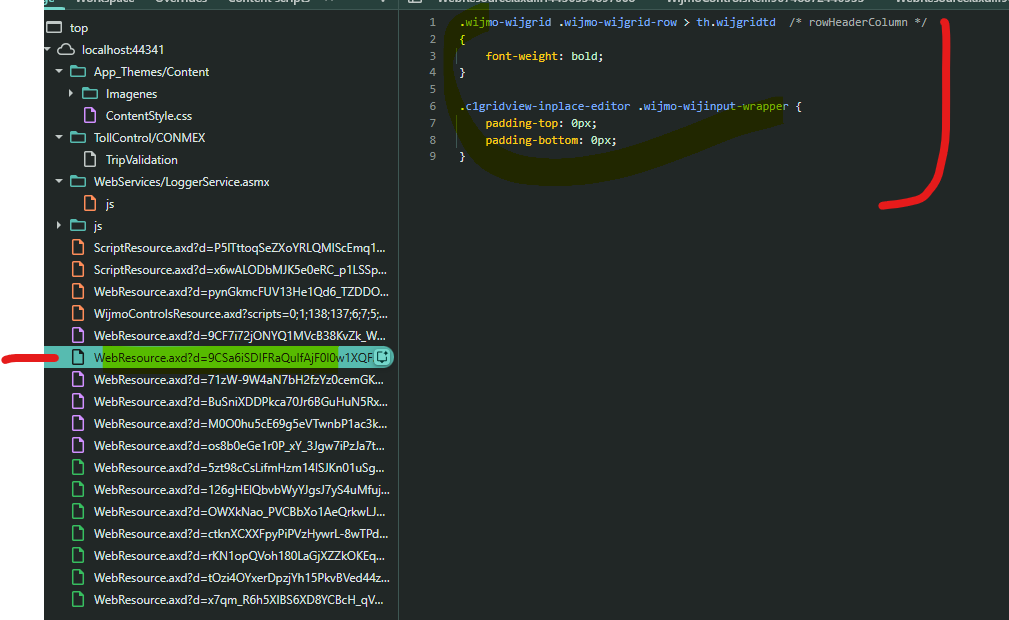Click line number 5 in the gutter

pos(432,89)
